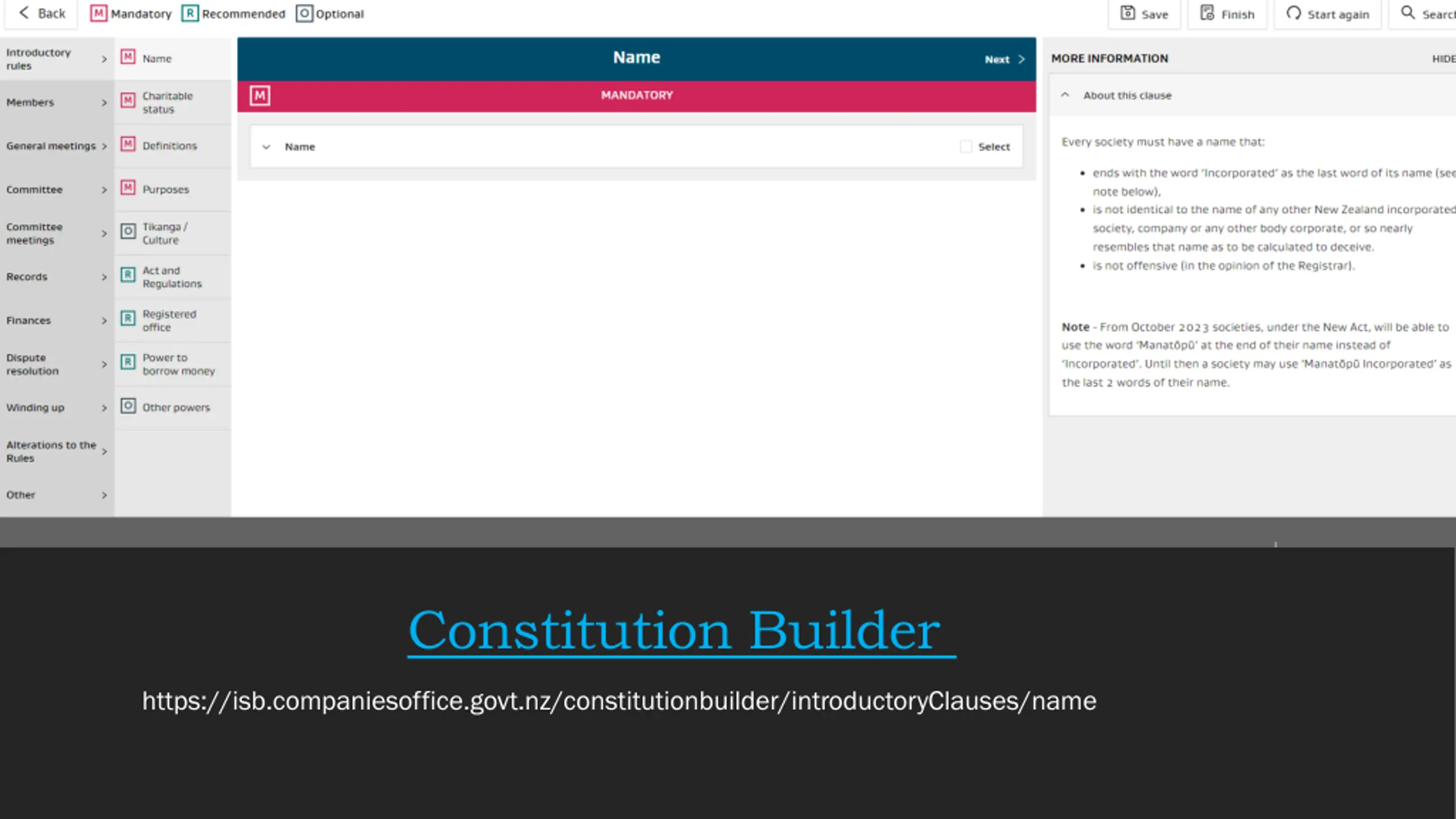Expand the Introductory rules section
The image size is (1456, 819).
(x=57, y=59)
